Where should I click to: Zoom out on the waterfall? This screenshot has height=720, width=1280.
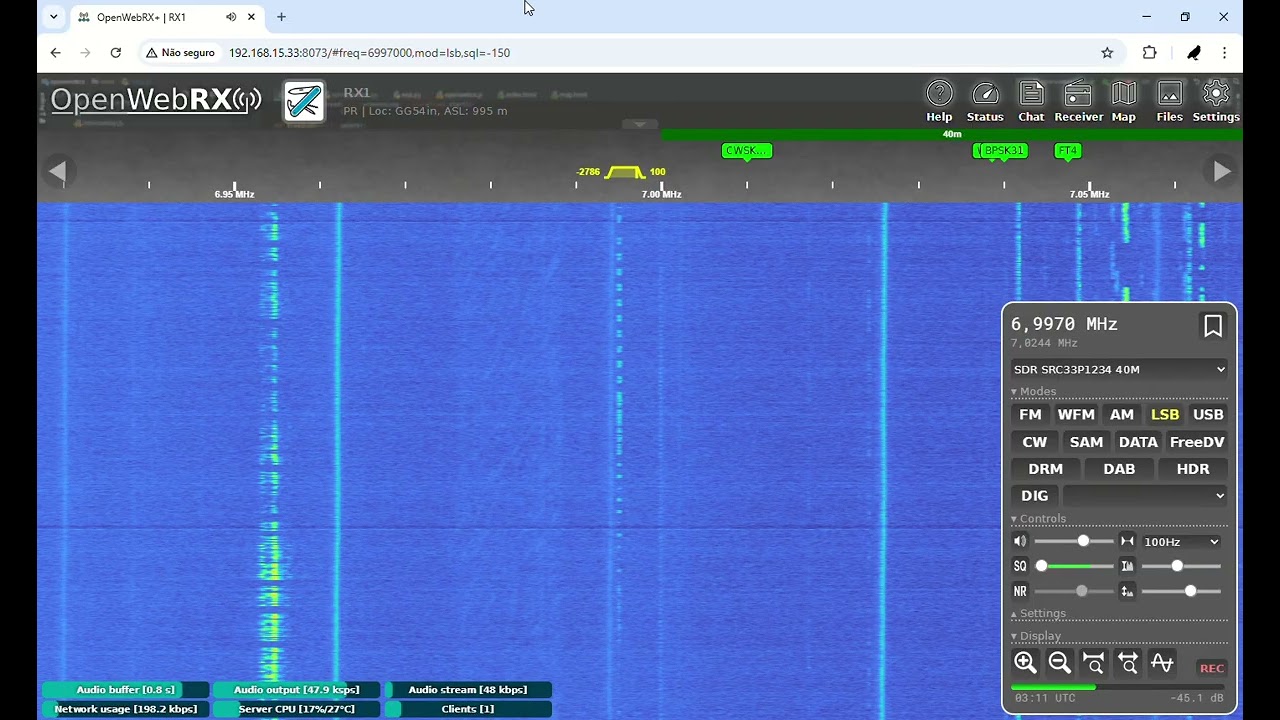point(1059,663)
